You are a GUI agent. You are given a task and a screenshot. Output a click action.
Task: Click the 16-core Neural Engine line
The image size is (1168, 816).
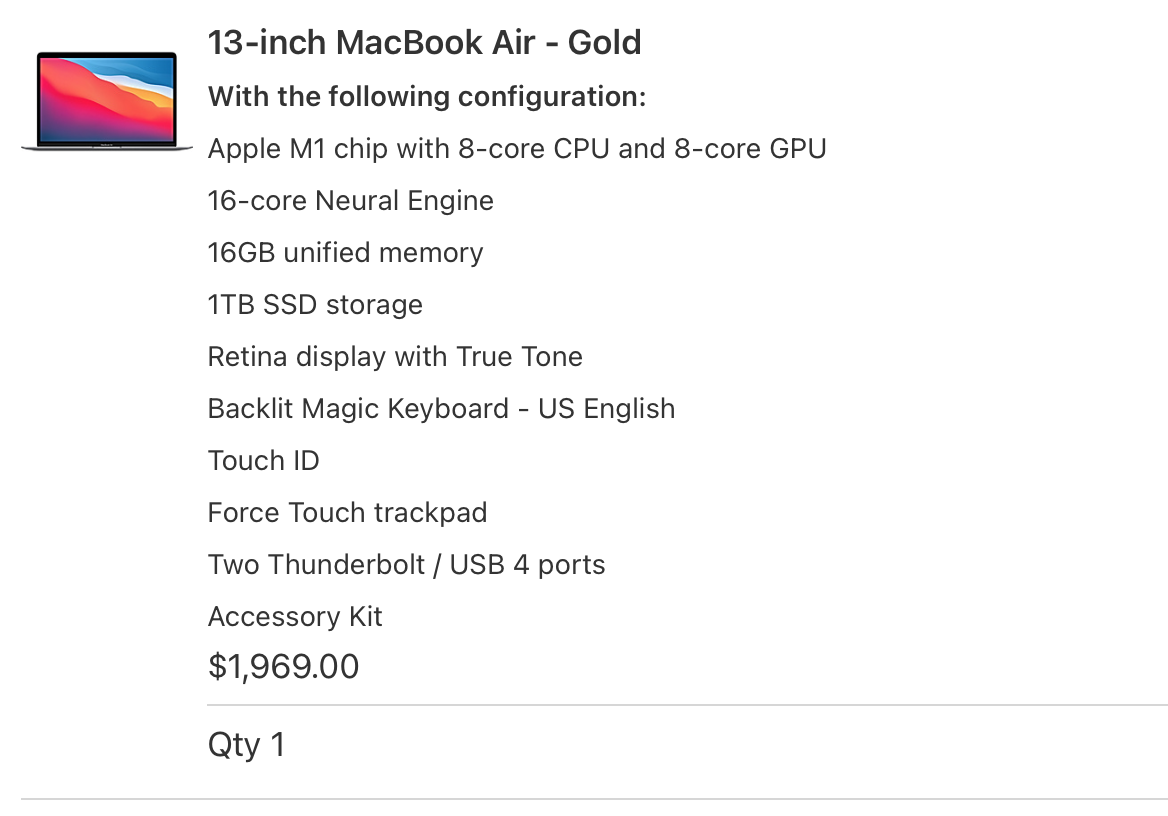click(351, 201)
